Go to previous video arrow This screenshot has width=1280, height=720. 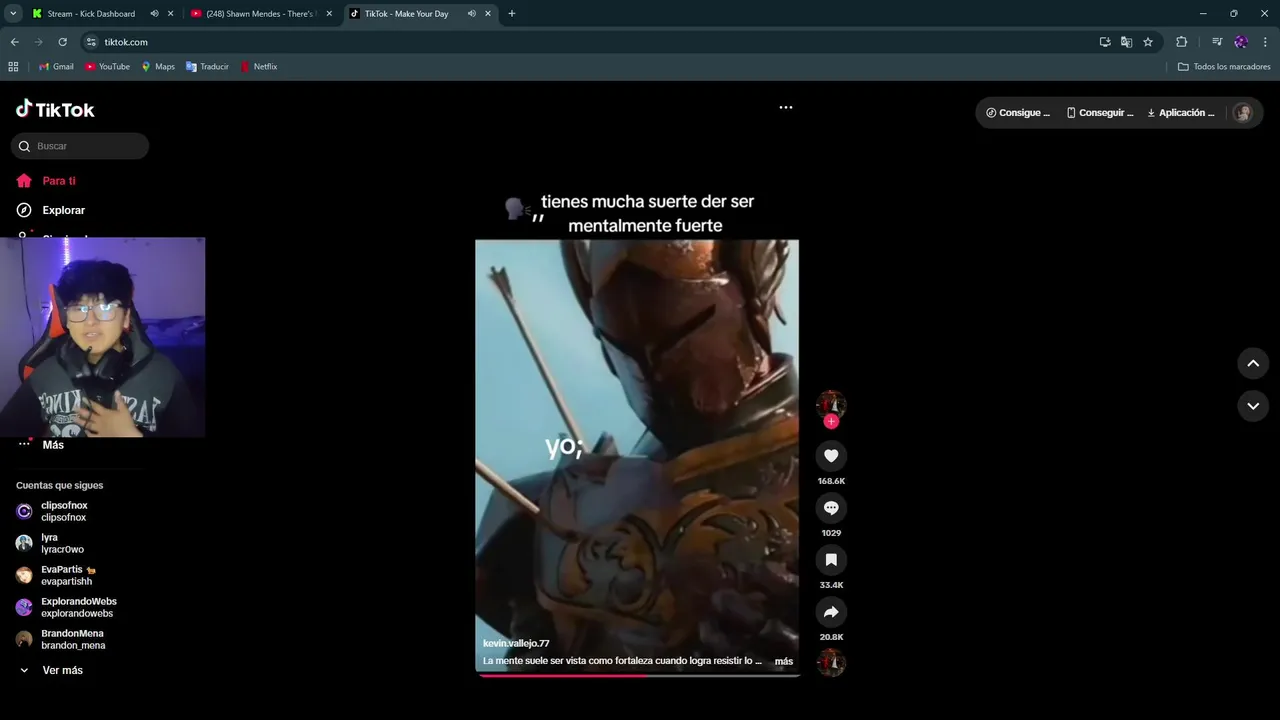pos(1253,363)
